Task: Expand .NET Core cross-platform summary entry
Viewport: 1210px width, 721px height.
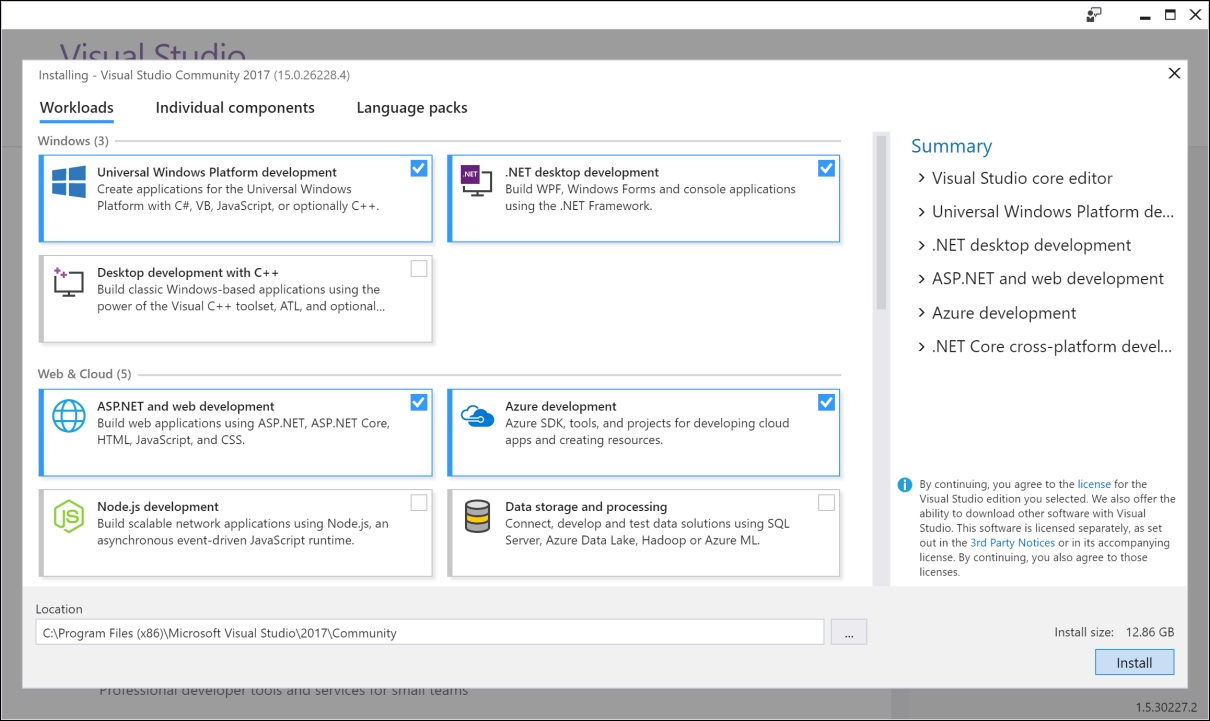Action: (921, 347)
